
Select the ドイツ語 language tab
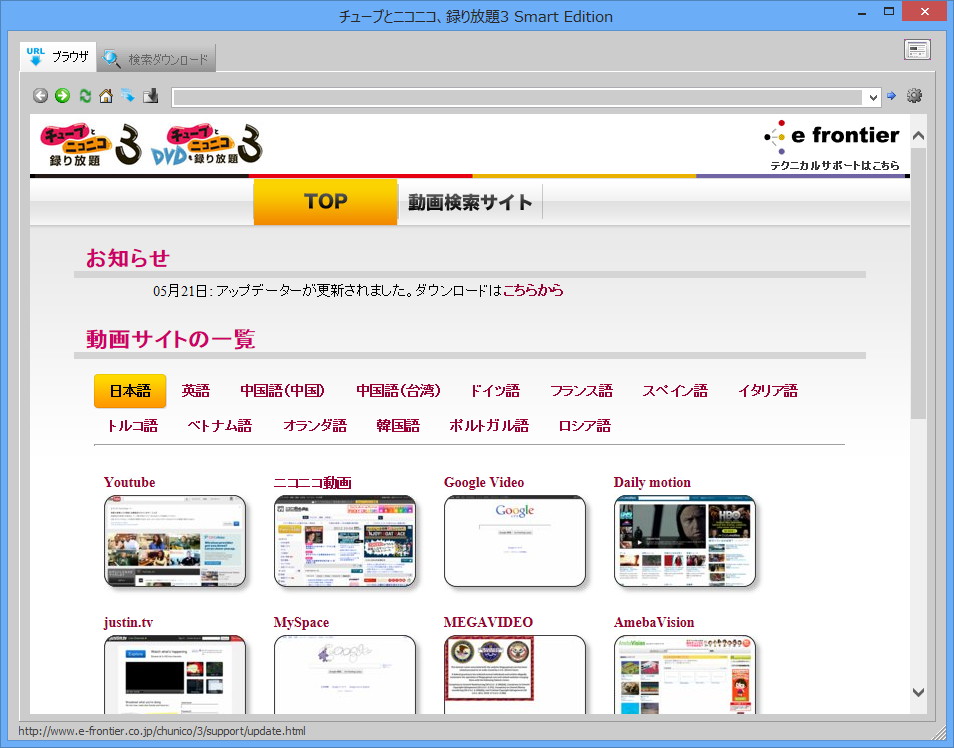click(x=495, y=391)
